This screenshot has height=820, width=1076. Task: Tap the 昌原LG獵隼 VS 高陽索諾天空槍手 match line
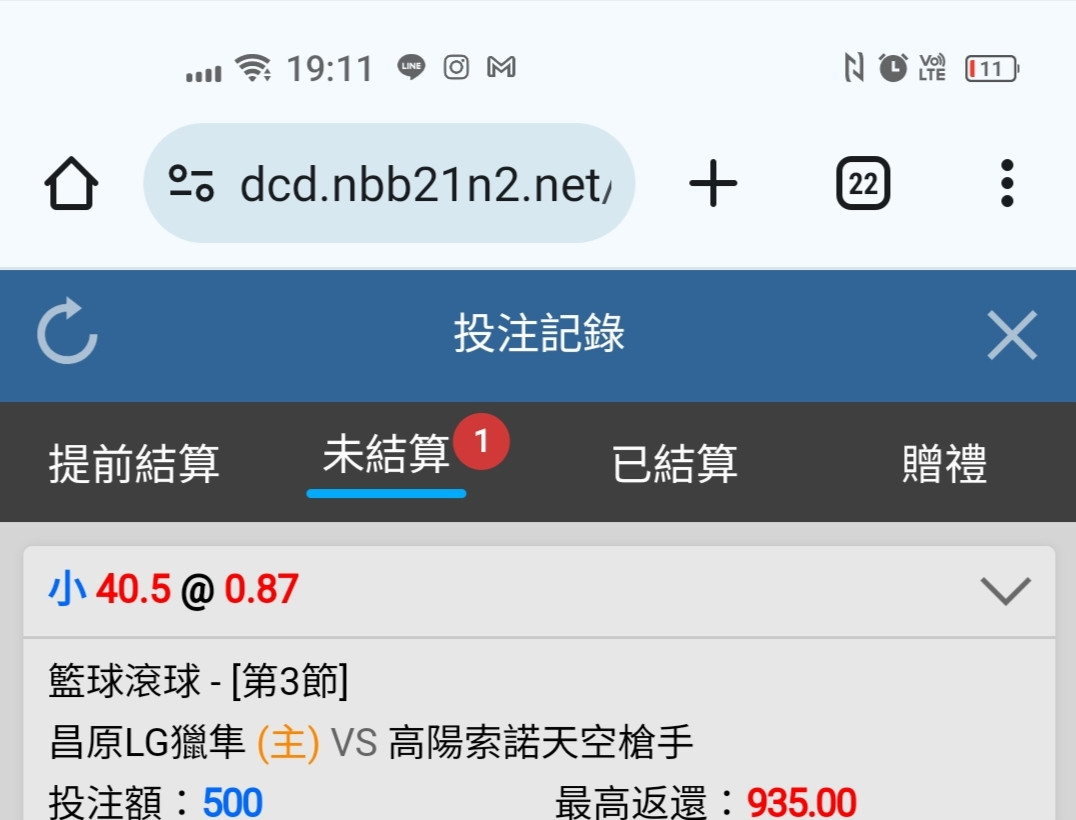point(371,742)
